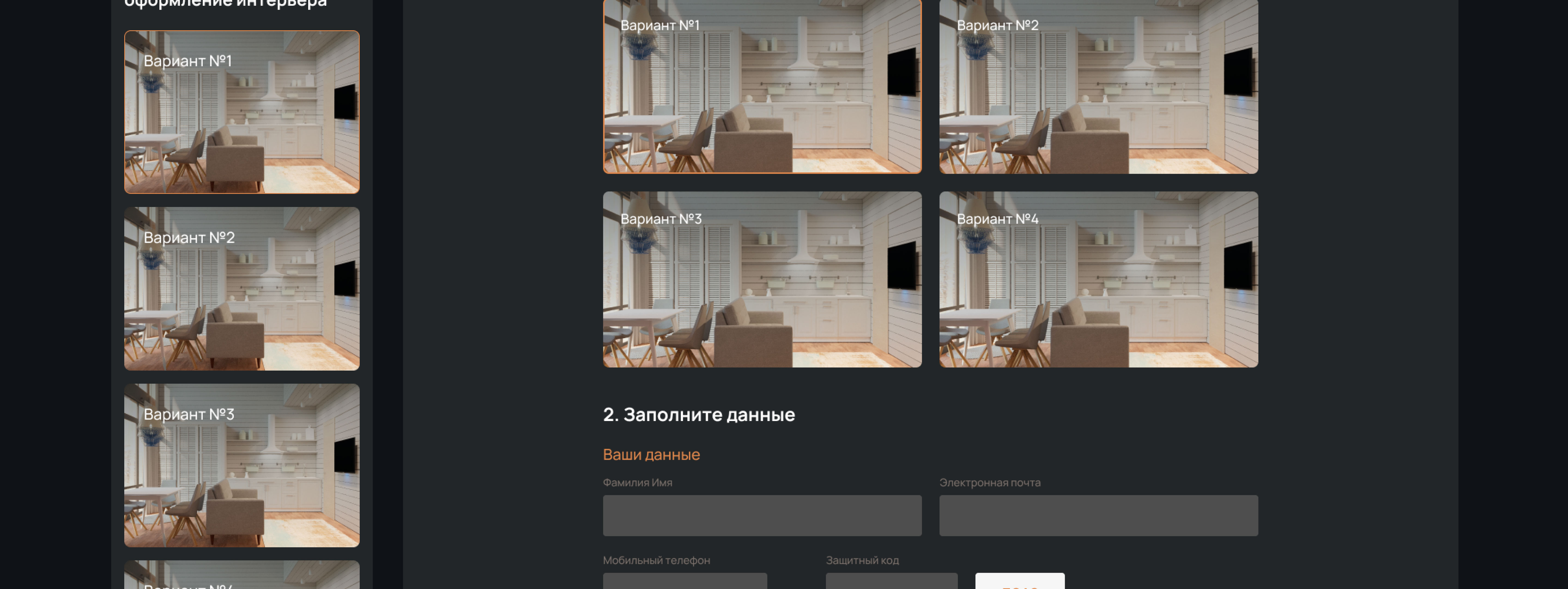Click the 'Мобильный телефон' field label
The height and width of the screenshot is (589, 1568).
(656, 560)
